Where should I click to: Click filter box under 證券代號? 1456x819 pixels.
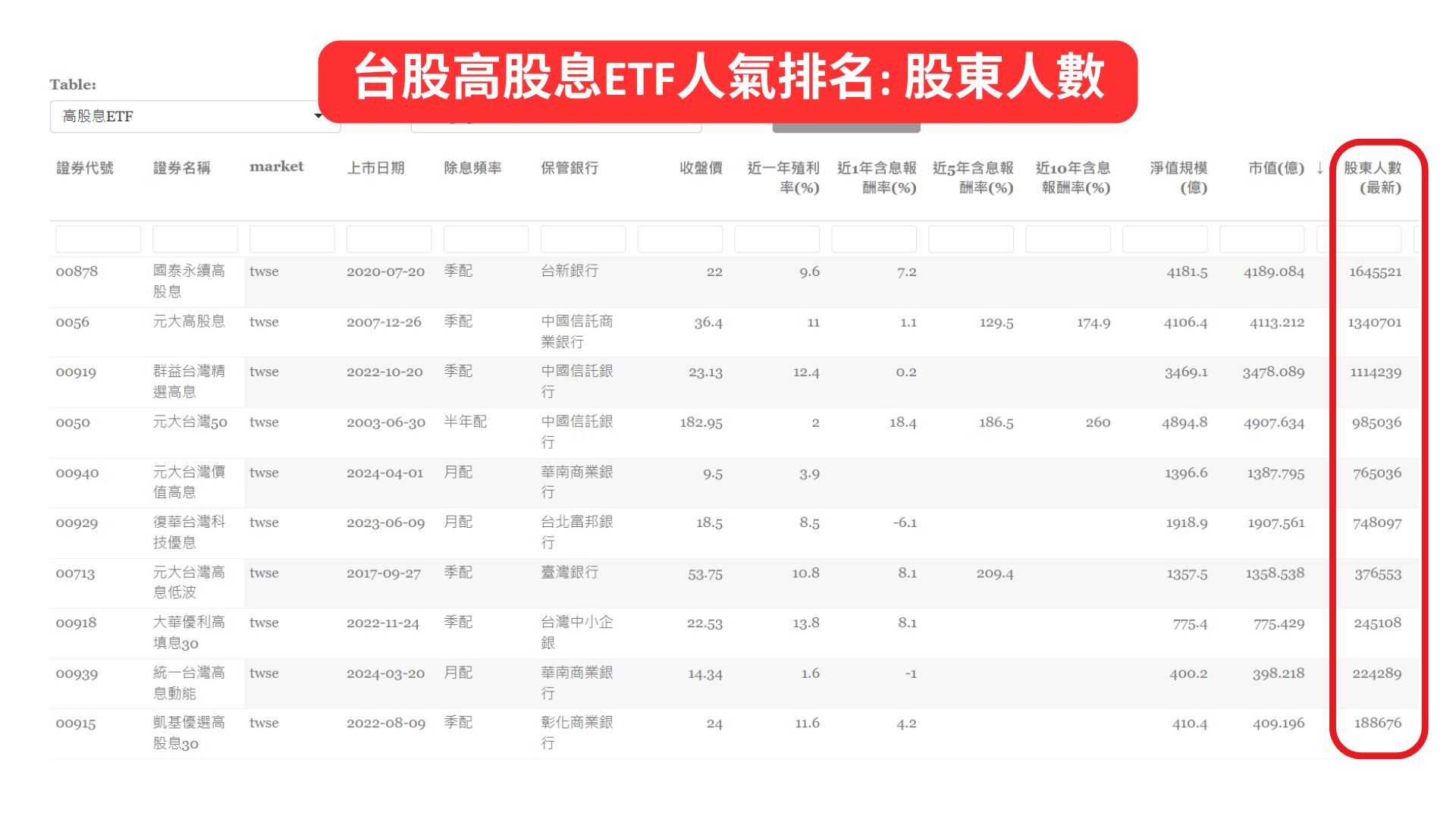click(98, 240)
